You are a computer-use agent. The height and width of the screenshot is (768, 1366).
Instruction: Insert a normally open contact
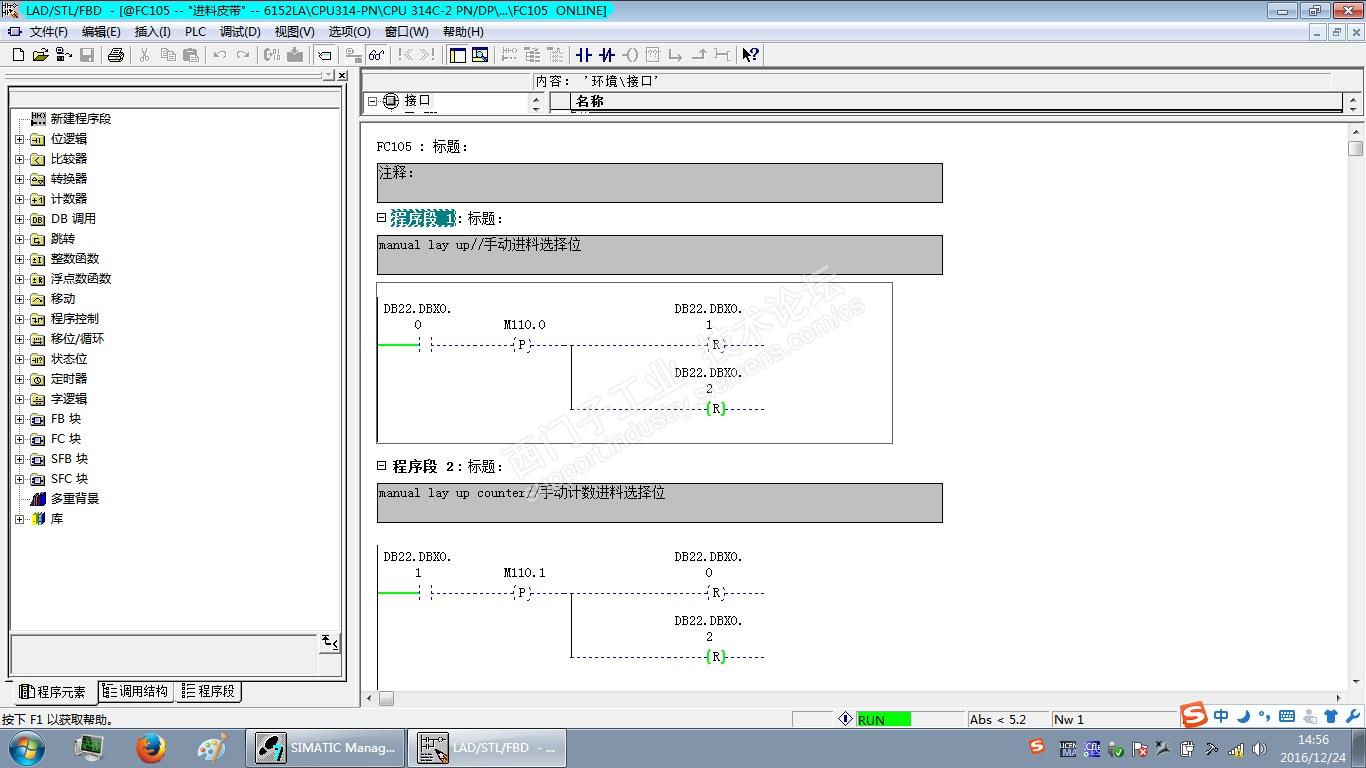click(x=584, y=55)
